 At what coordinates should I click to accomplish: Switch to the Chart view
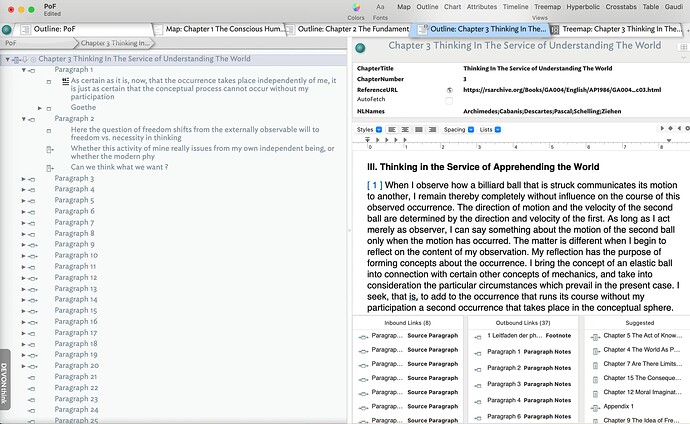point(452,7)
